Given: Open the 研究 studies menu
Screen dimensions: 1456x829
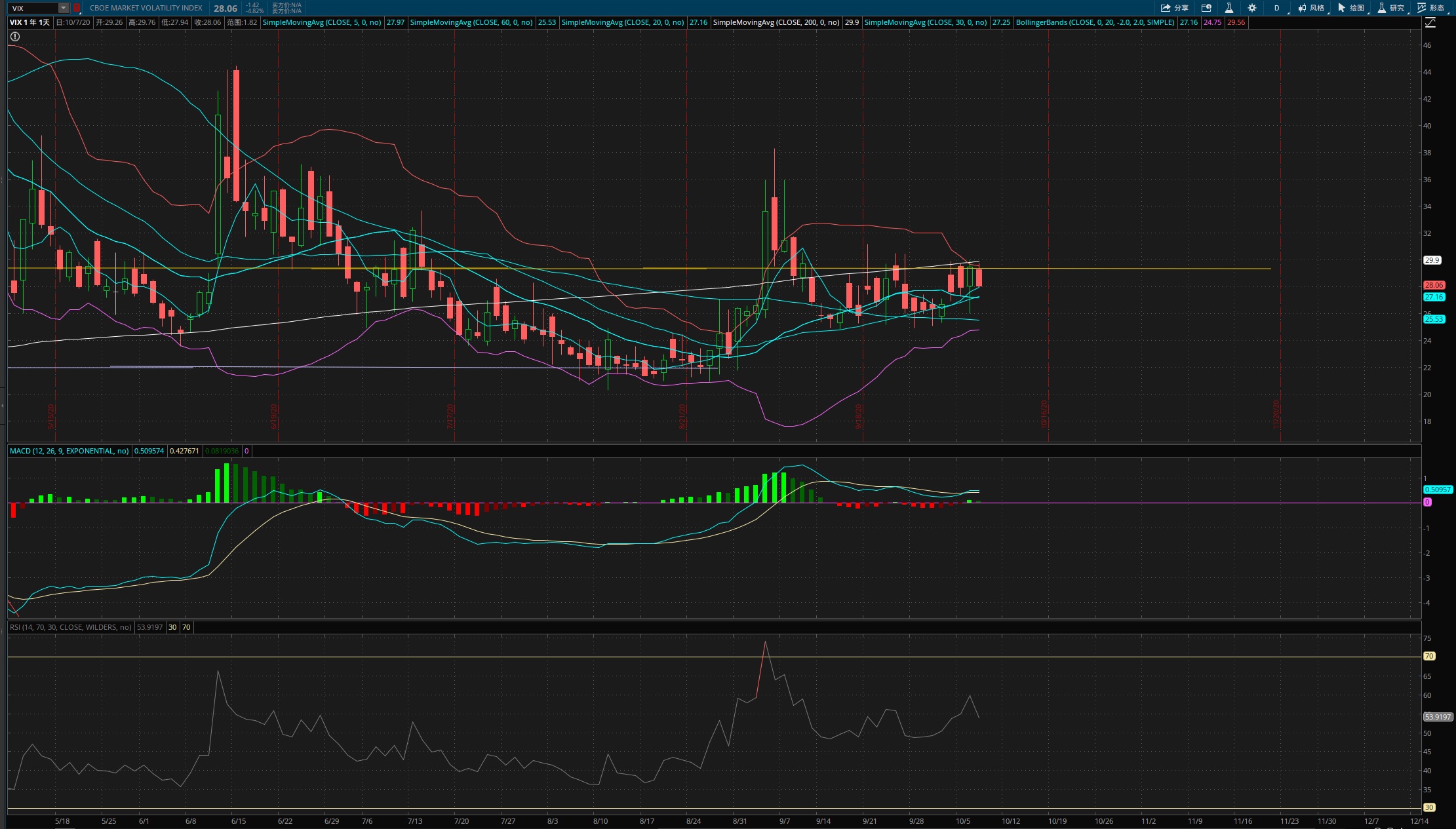Looking at the screenshot, I should point(1391,8).
